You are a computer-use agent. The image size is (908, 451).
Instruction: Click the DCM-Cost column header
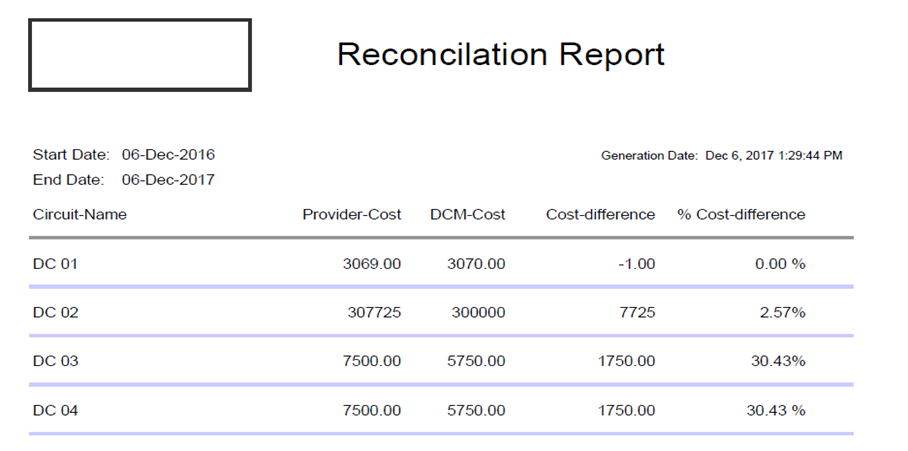point(468,214)
